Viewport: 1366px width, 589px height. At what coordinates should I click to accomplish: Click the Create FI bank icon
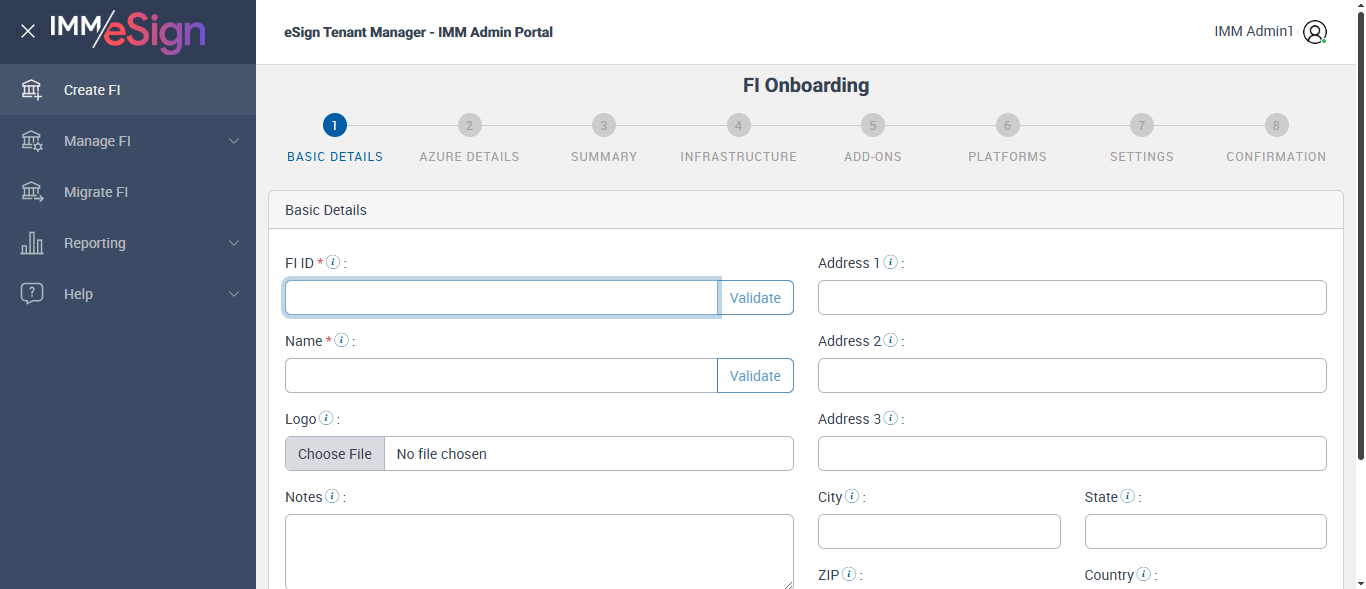pyautogui.click(x=32, y=90)
